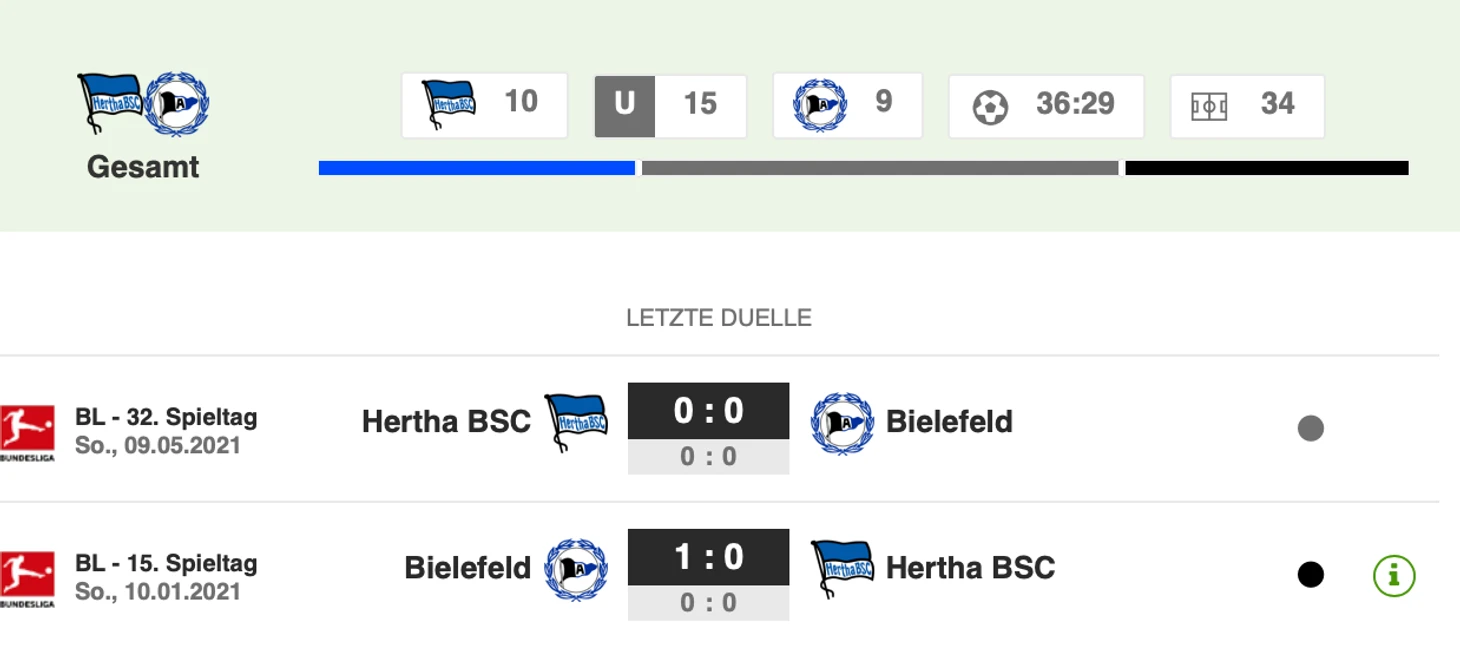Open the 0 : 0 match result
This screenshot has height=646, width=1460.
[x=709, y=428]
